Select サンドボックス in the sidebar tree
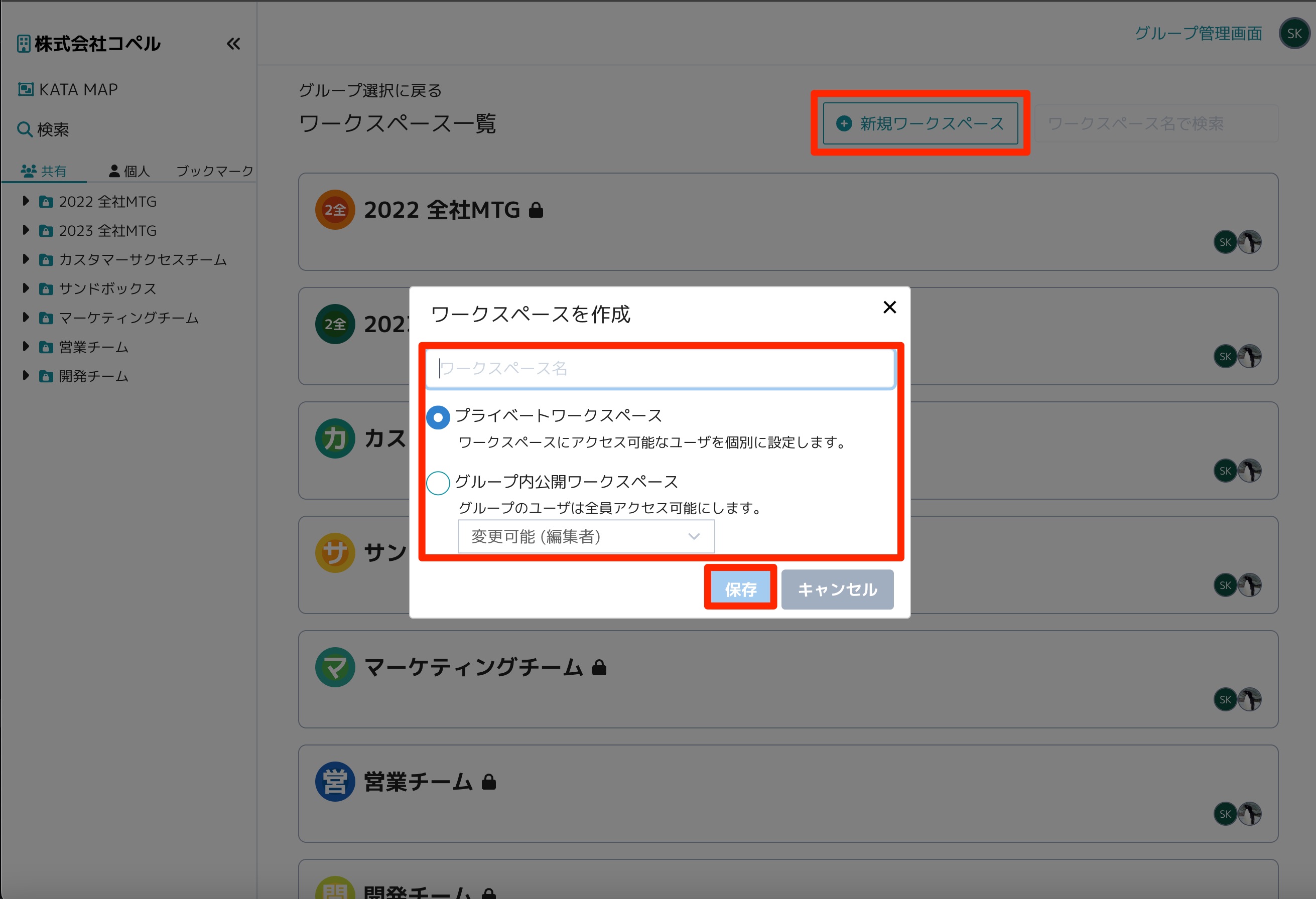The height and width of the screenshot is (899, 1316). coord(107,289)
